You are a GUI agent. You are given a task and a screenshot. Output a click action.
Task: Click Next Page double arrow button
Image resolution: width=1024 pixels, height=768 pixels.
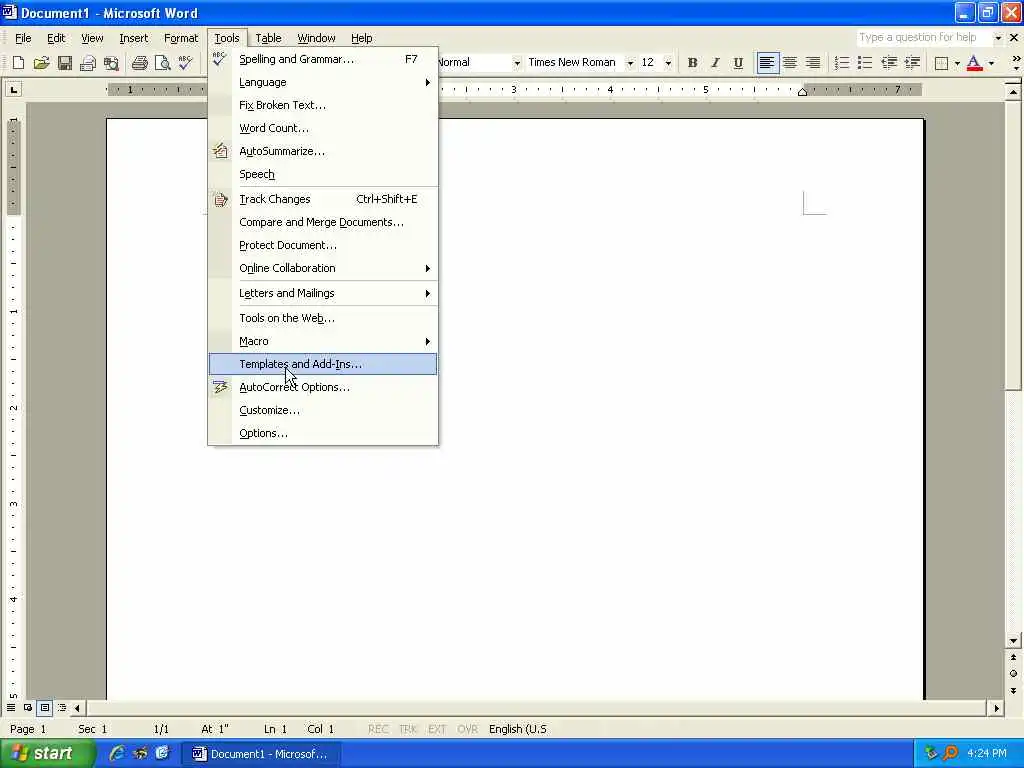point(1013,690)
